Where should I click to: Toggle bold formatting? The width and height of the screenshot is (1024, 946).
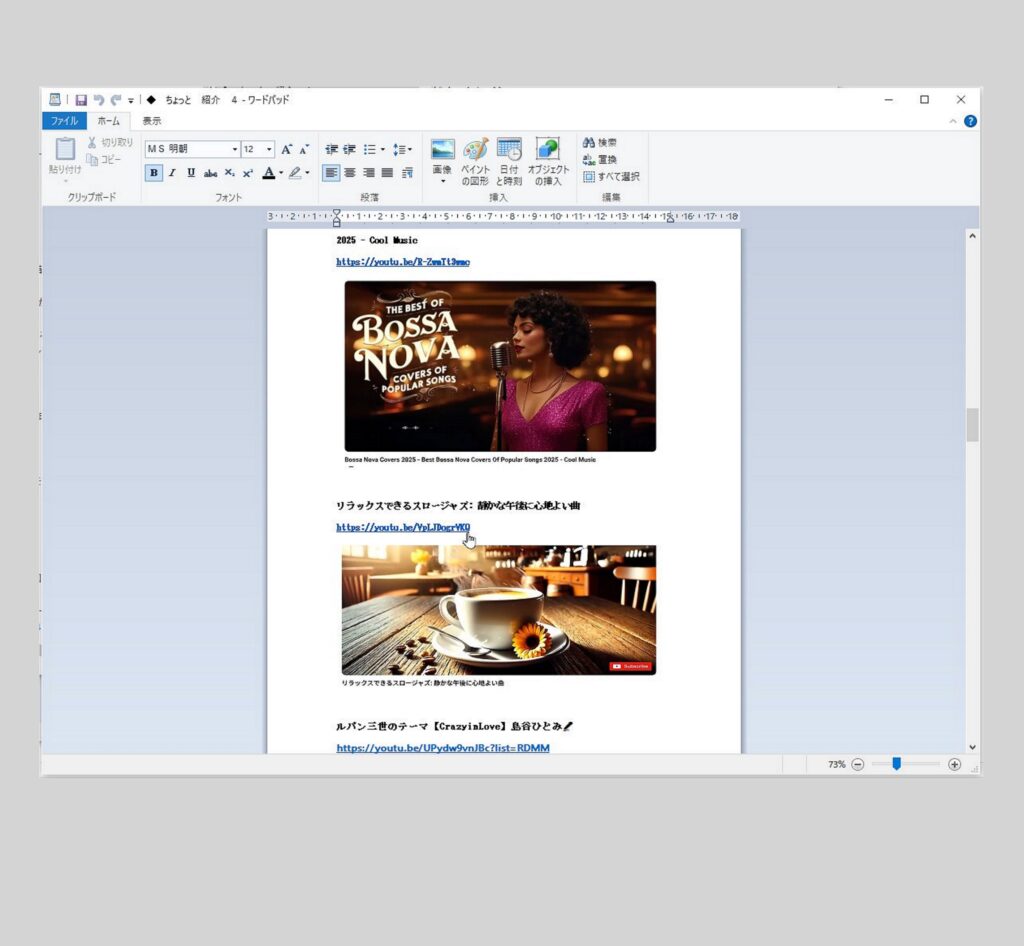[x=153, y=173]
